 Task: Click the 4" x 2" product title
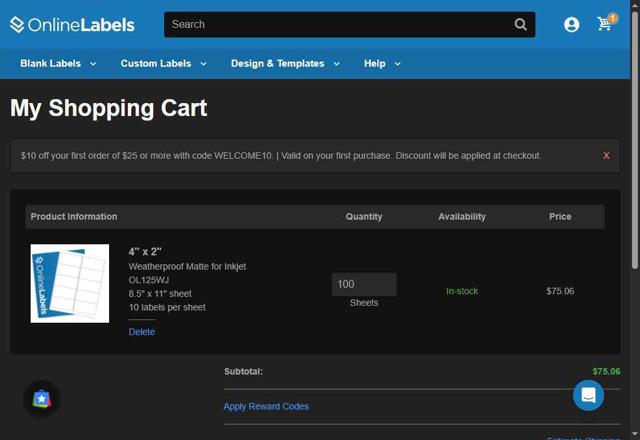(x=145, y=251)
